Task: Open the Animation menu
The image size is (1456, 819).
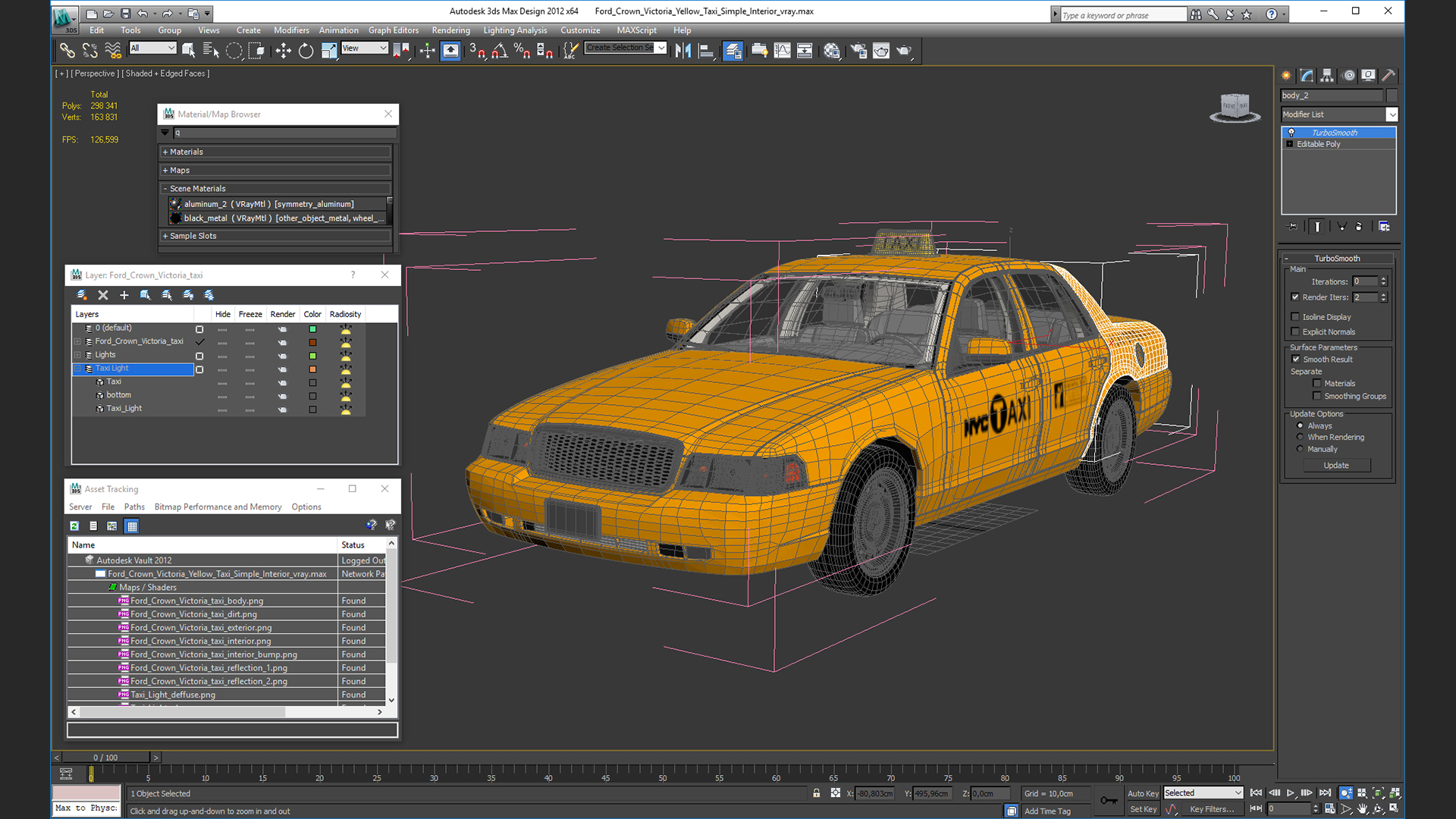Action: coord(338,30)
